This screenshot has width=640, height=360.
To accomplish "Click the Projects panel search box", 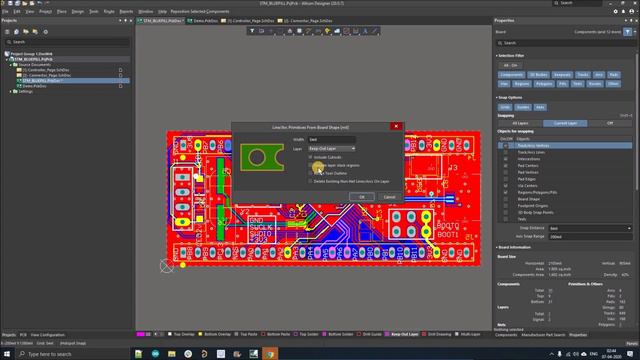I will (67, 42).
